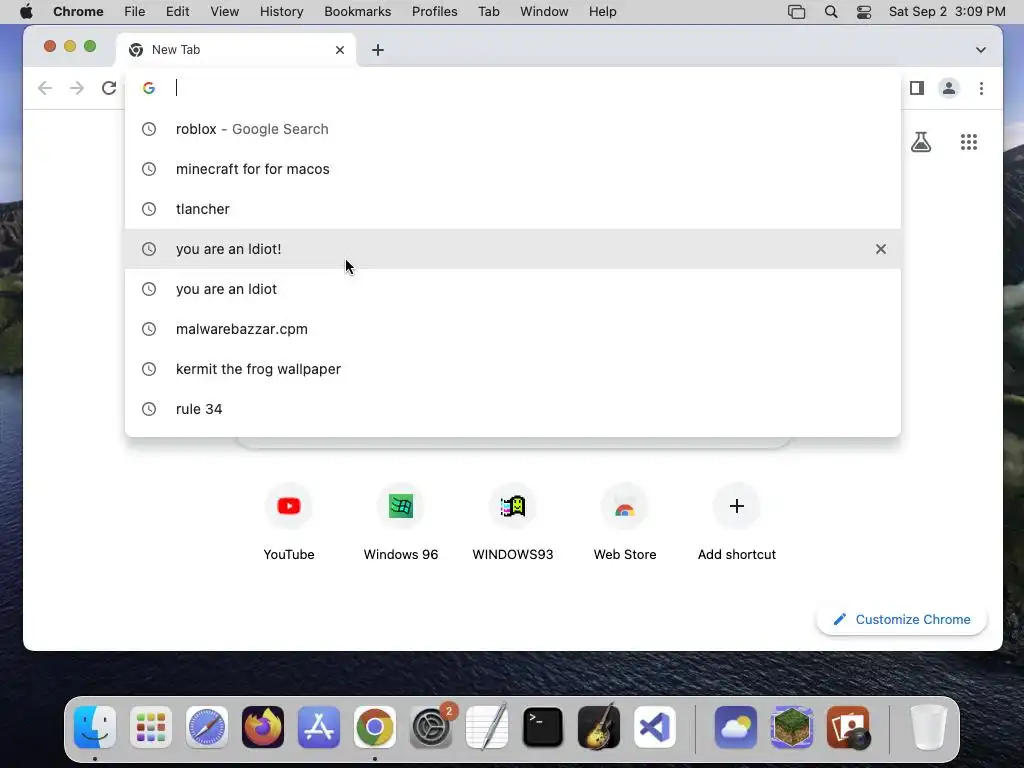1024x768 pixels.
Task: Open the Google apps grid
Action: pos(969,142)
